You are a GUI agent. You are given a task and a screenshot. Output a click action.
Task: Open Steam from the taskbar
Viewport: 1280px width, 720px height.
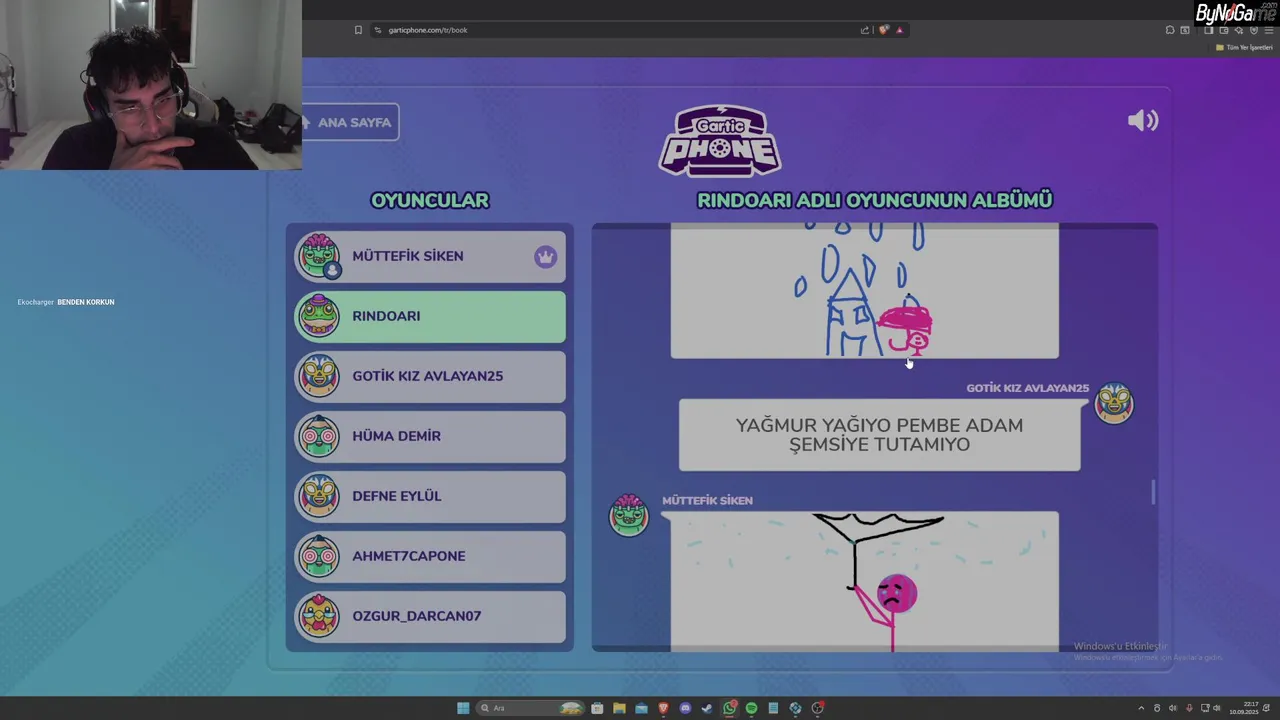point(707,708)
